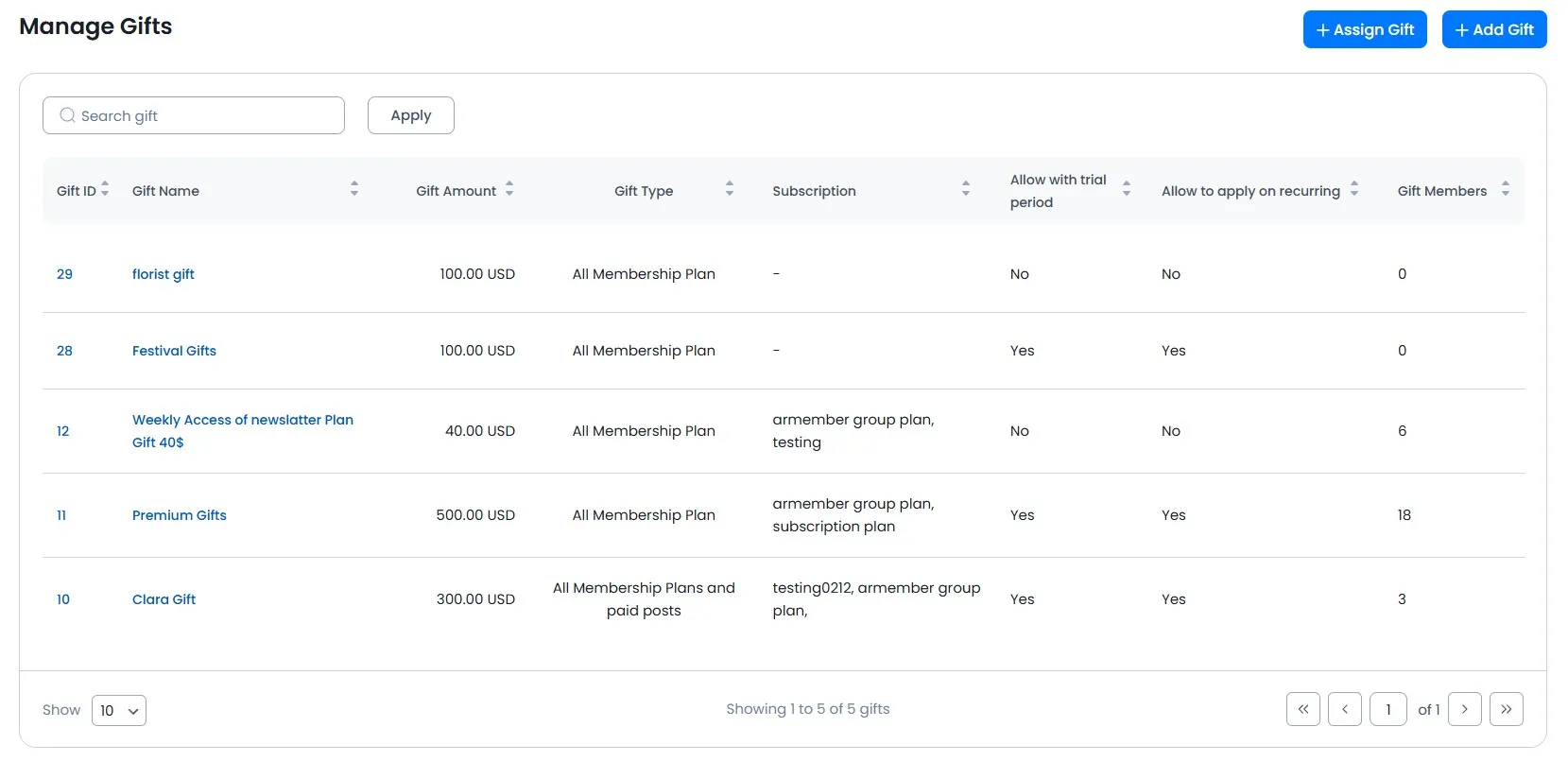Viewport: 1568px width, 762px height.
Task: Click the Gift Type sort icon
Action: [x=730, y=189]
